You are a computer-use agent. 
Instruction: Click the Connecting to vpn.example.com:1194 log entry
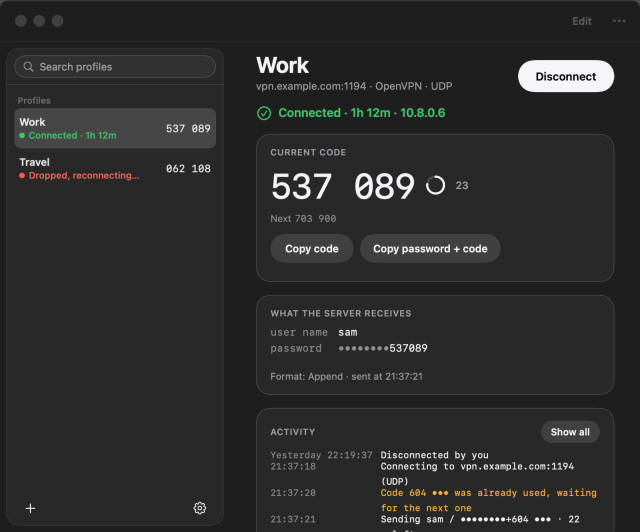(x=477, y=474)
